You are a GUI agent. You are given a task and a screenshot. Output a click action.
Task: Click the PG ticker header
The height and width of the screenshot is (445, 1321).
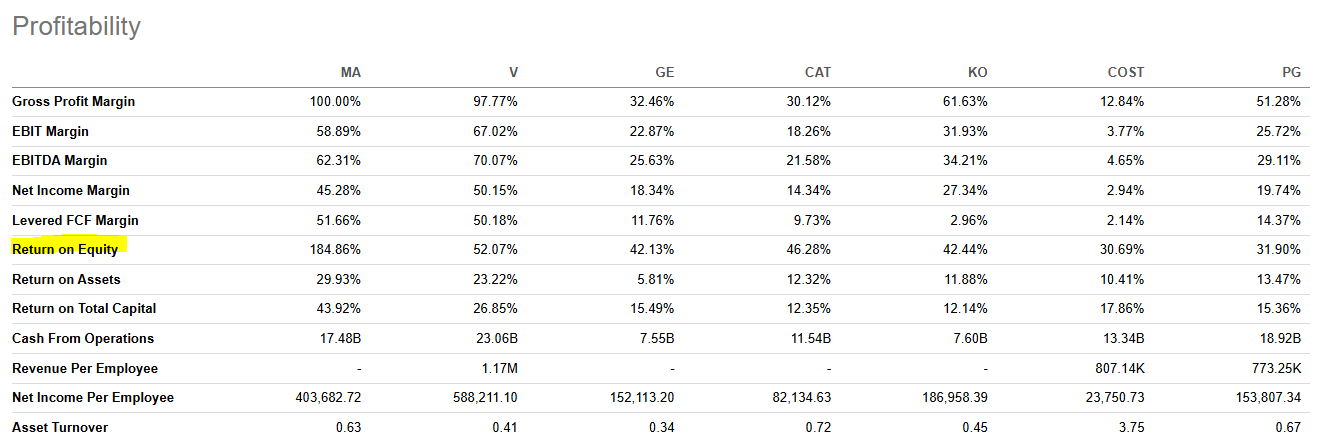1291,72
